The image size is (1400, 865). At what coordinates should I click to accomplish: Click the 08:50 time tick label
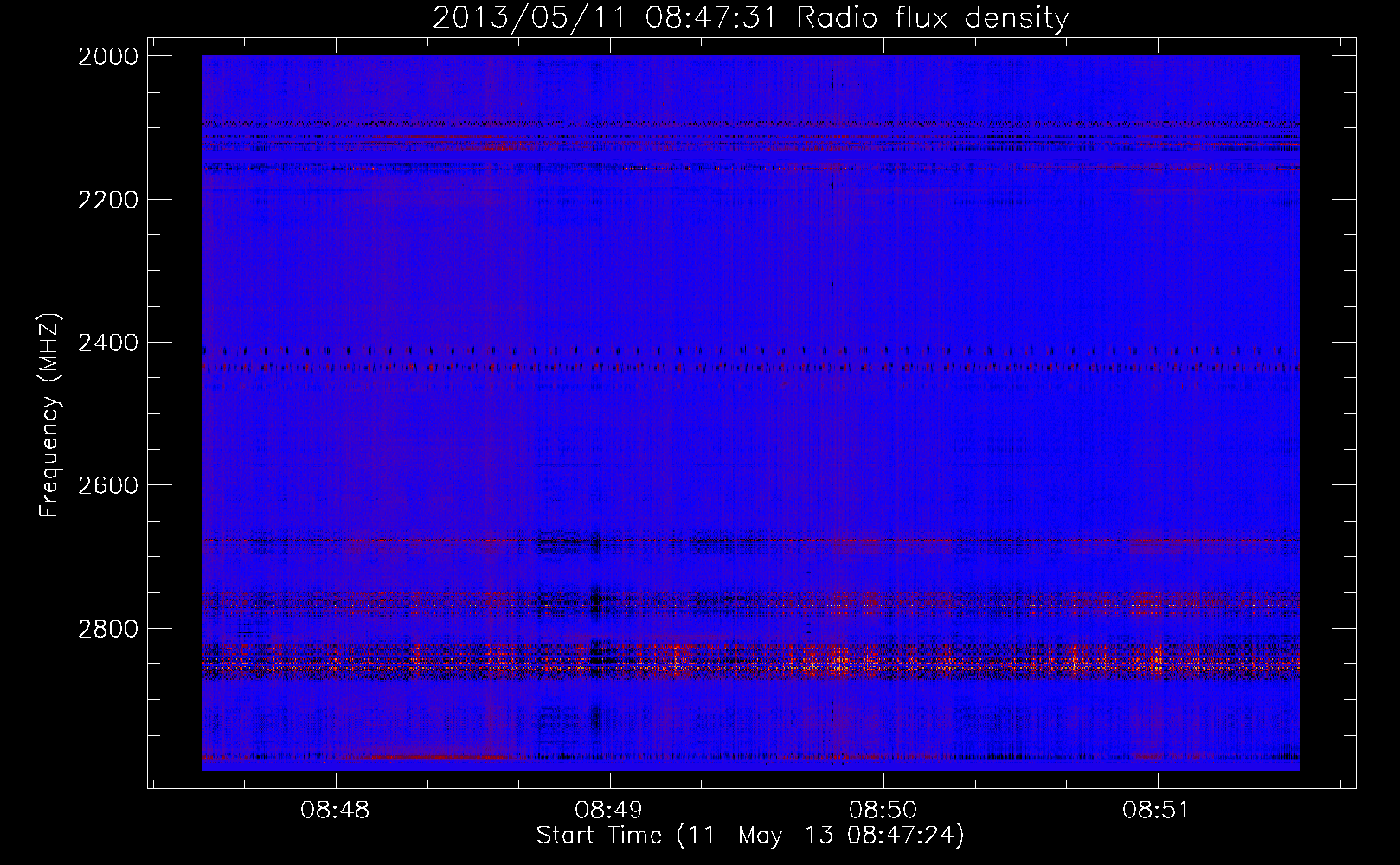[x=883, y=811]
